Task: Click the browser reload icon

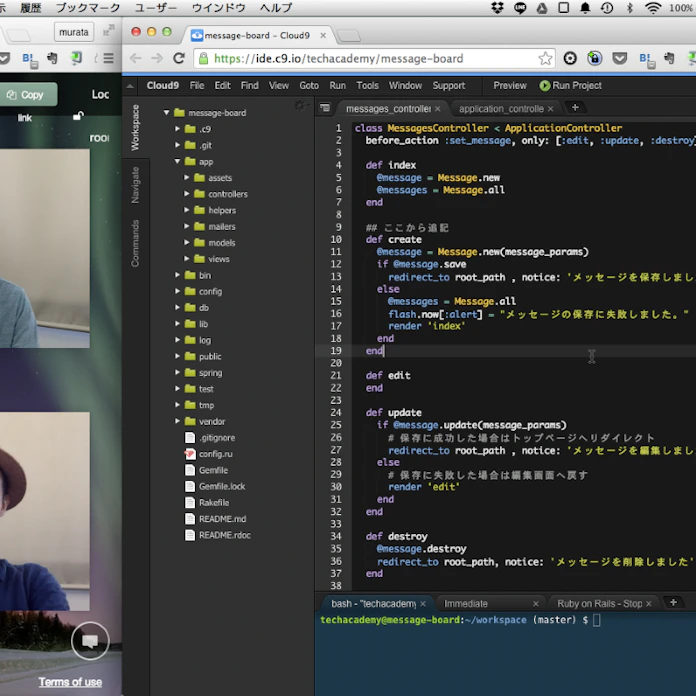Action: (177, 58)
